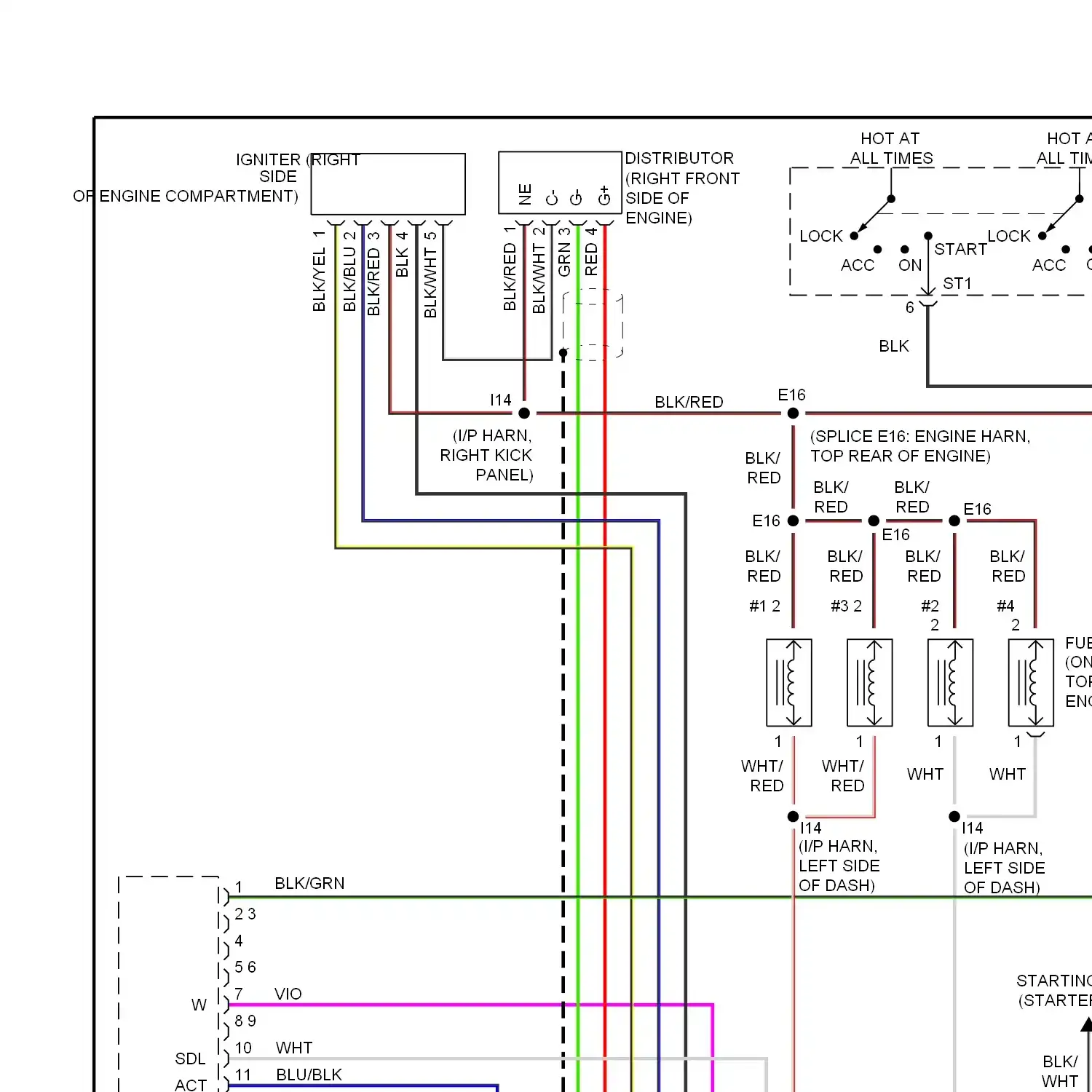
Task: Click the 'START' ignition switch position label
Action: coord(960,249)
